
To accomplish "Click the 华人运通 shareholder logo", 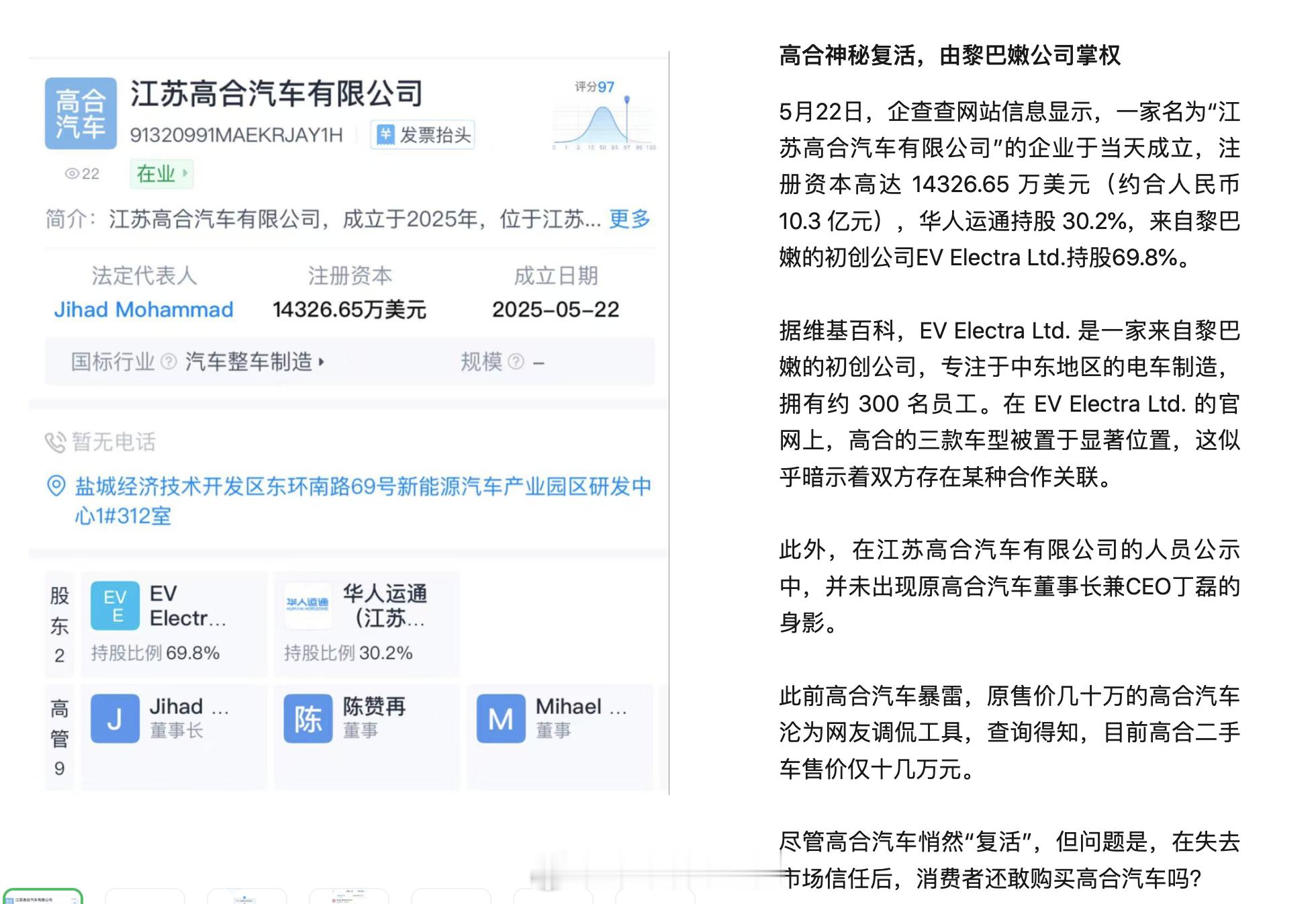I will click(x=308, y=606).
